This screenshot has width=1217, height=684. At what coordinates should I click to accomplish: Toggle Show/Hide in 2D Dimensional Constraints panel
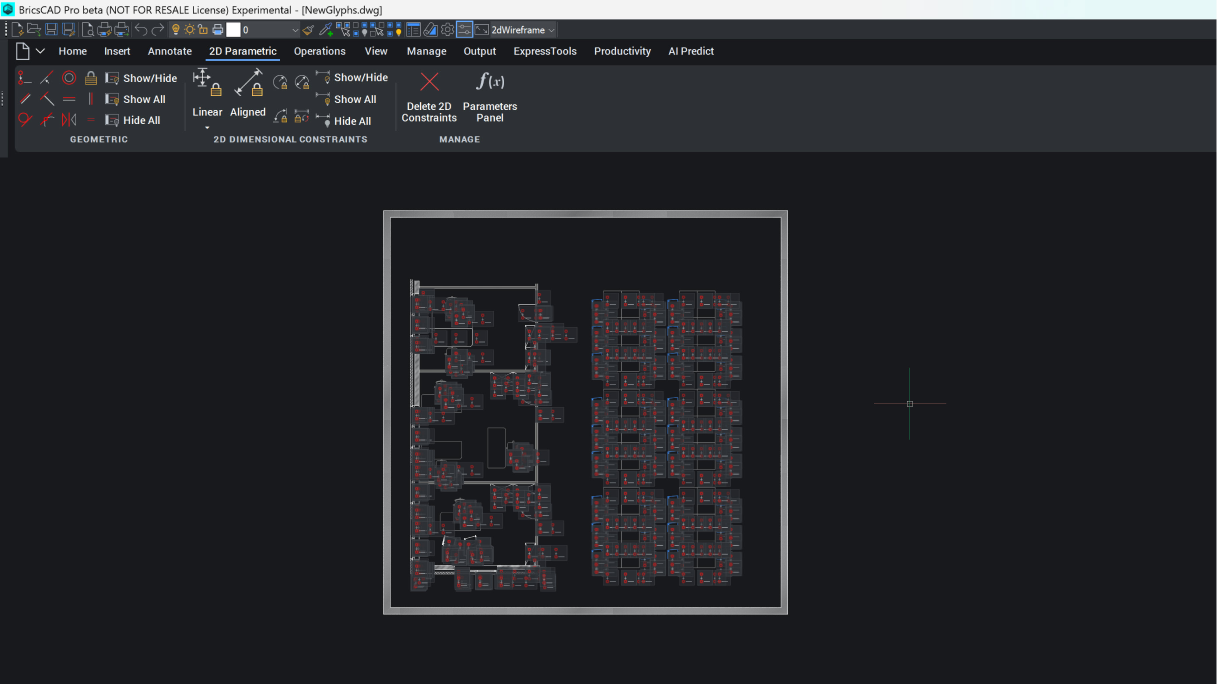click(x=352, y=77)
